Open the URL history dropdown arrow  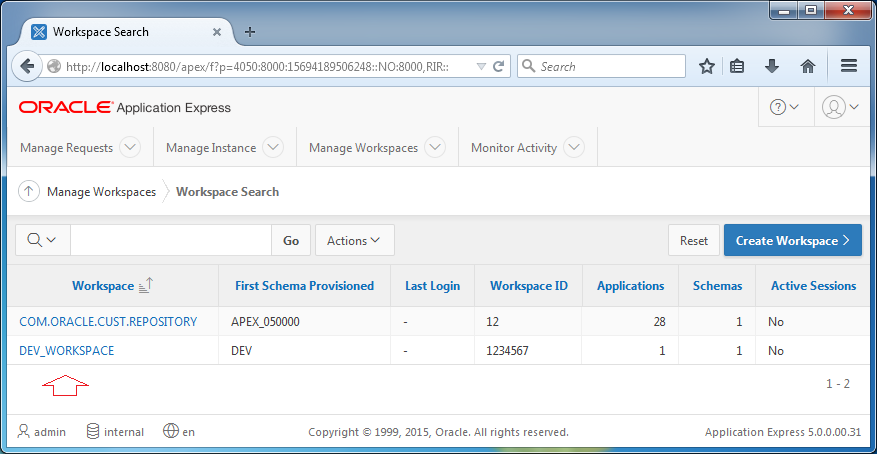click(x=481, y=67)
